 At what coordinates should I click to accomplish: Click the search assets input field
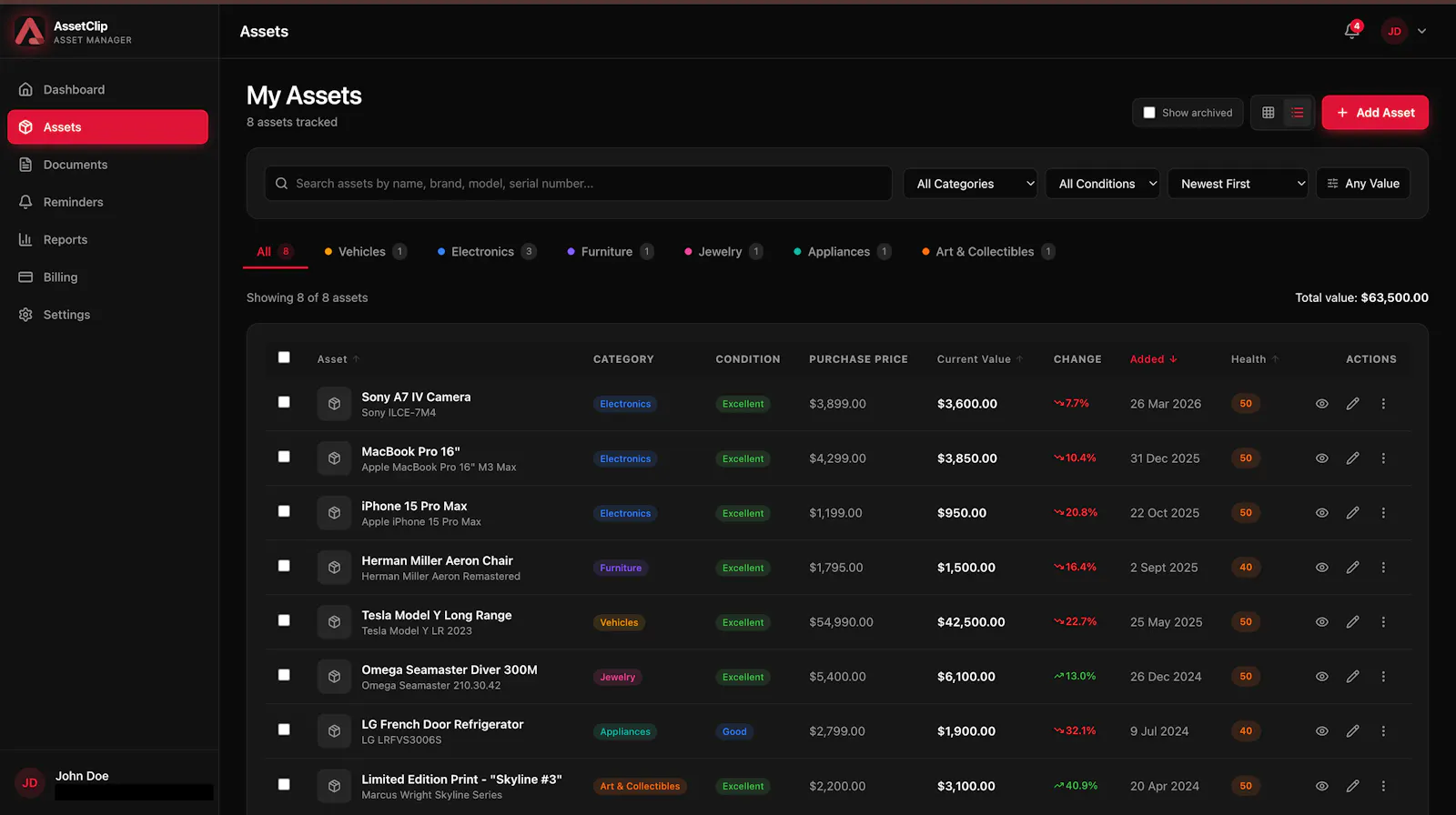578,184
